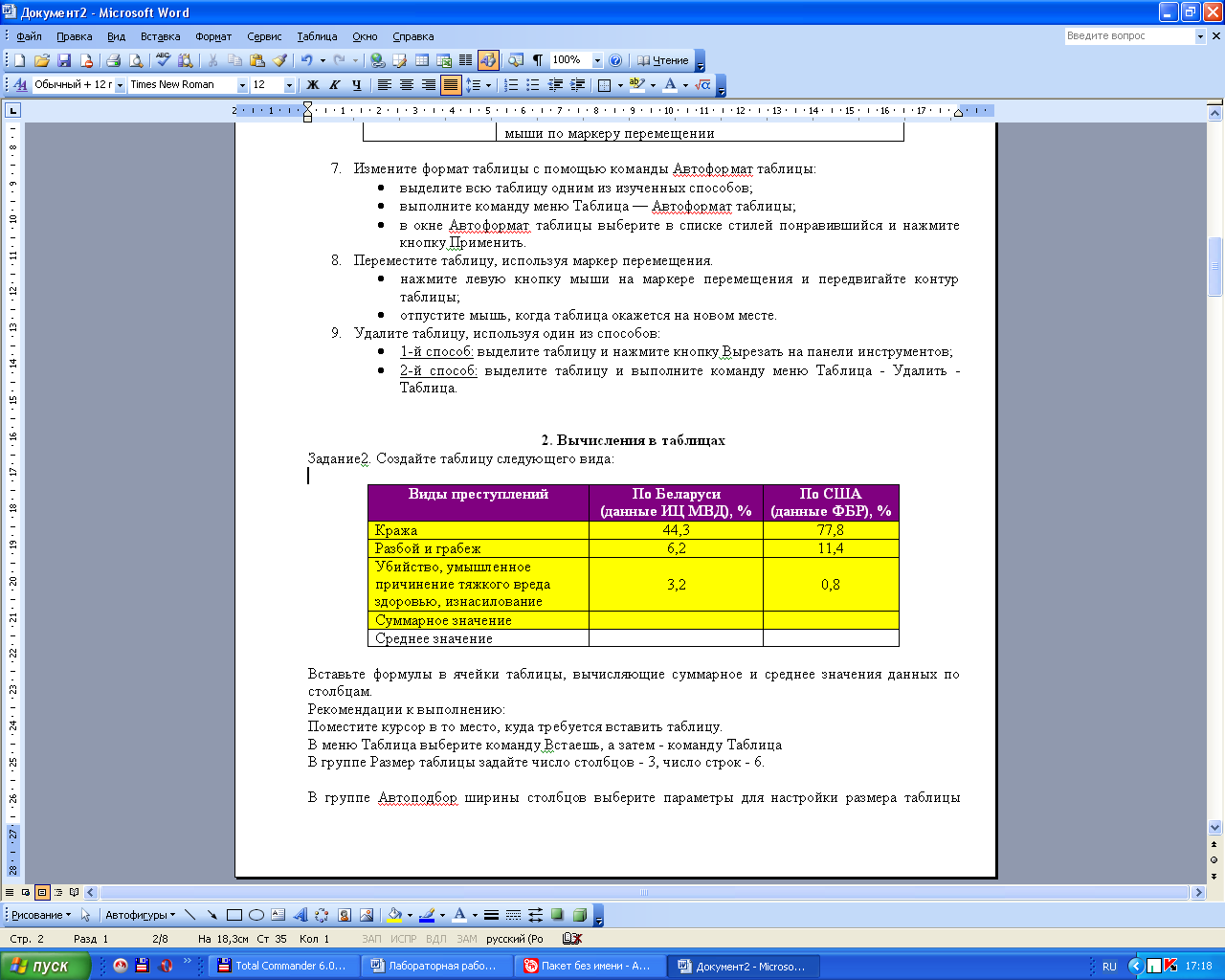Toggle ИСПР track changes in status bar
The width and height of the screenshot is (1225, 980).
[x=404, y=940]
